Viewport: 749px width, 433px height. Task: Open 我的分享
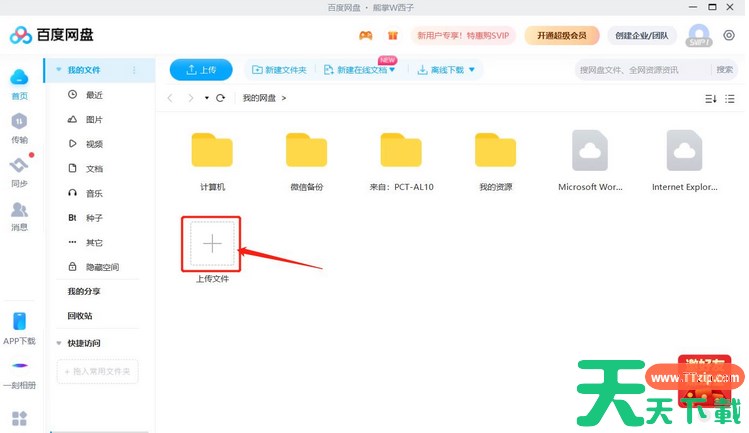(x=84, y=292)
